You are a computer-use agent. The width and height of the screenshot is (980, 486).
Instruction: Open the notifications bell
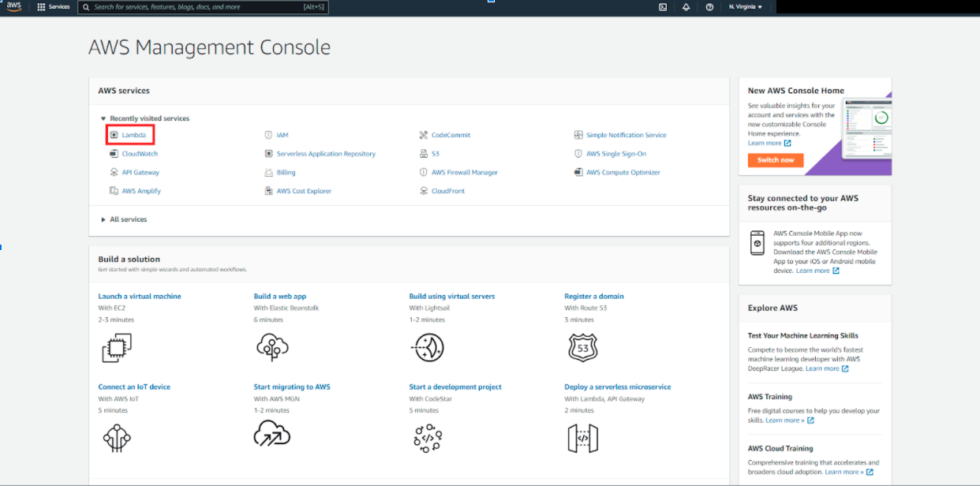pyautogui.click(x=686, y=7)
